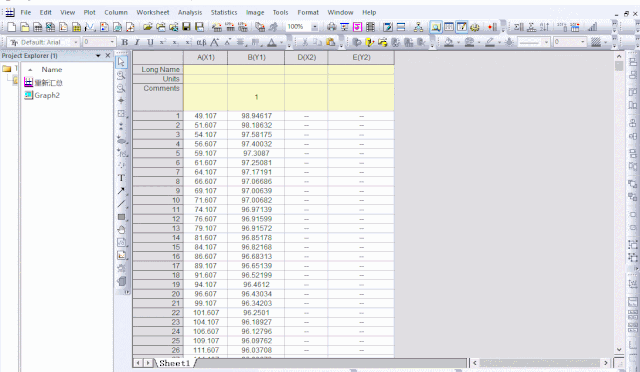Open the Plot menu

coord(89,12)
